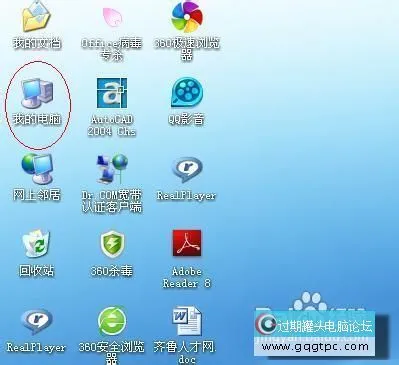Open the Recycle Bin (回收站) icon
399x365 pixels.
(36, 244)
